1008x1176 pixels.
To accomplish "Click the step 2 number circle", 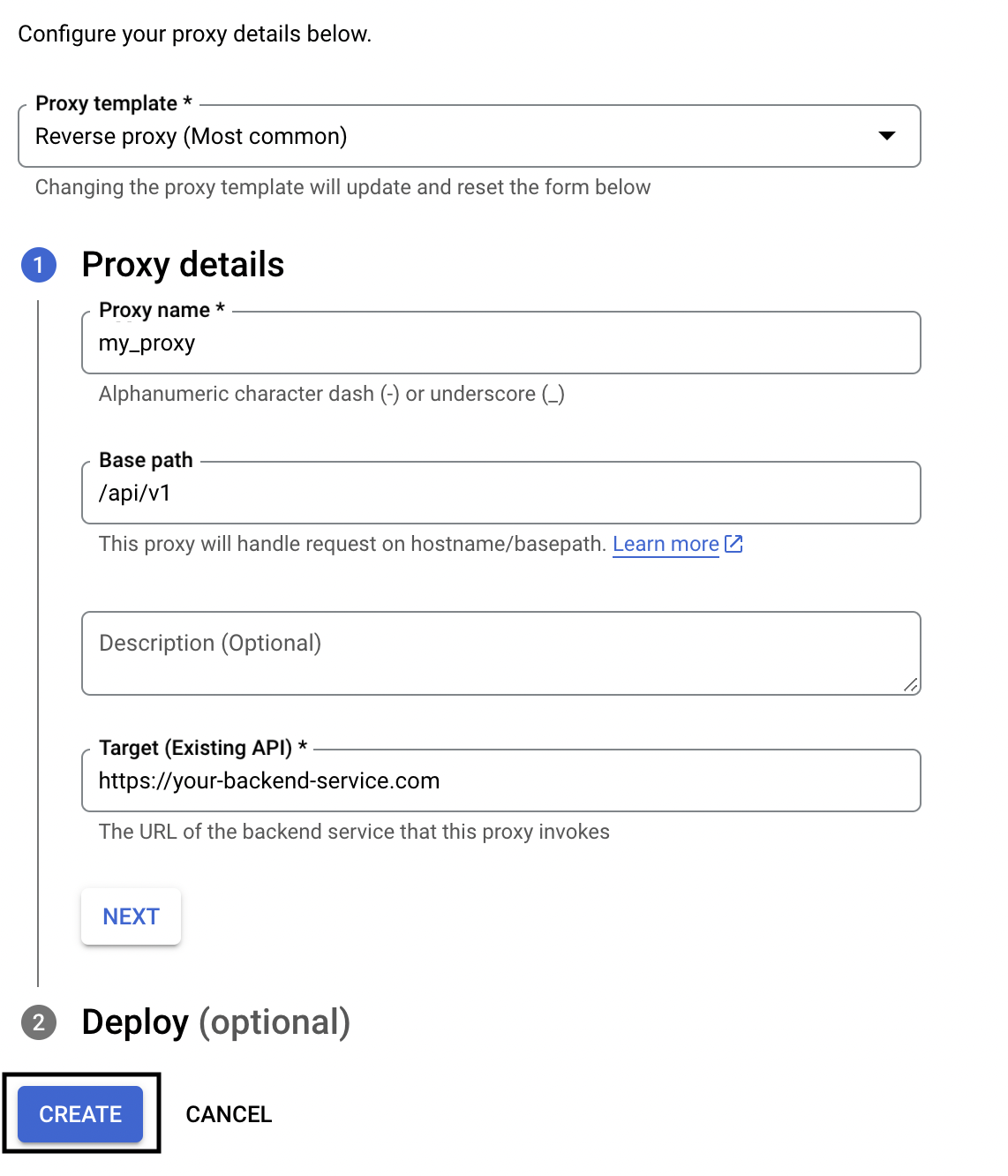I will pyautogui.click(x=39, y=1022).
